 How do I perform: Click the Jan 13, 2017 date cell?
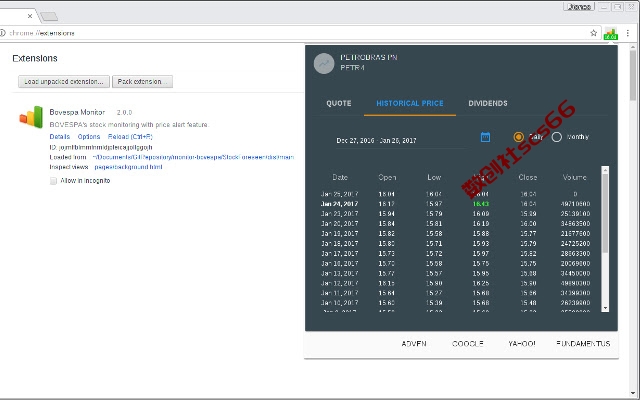pos(340,273)
